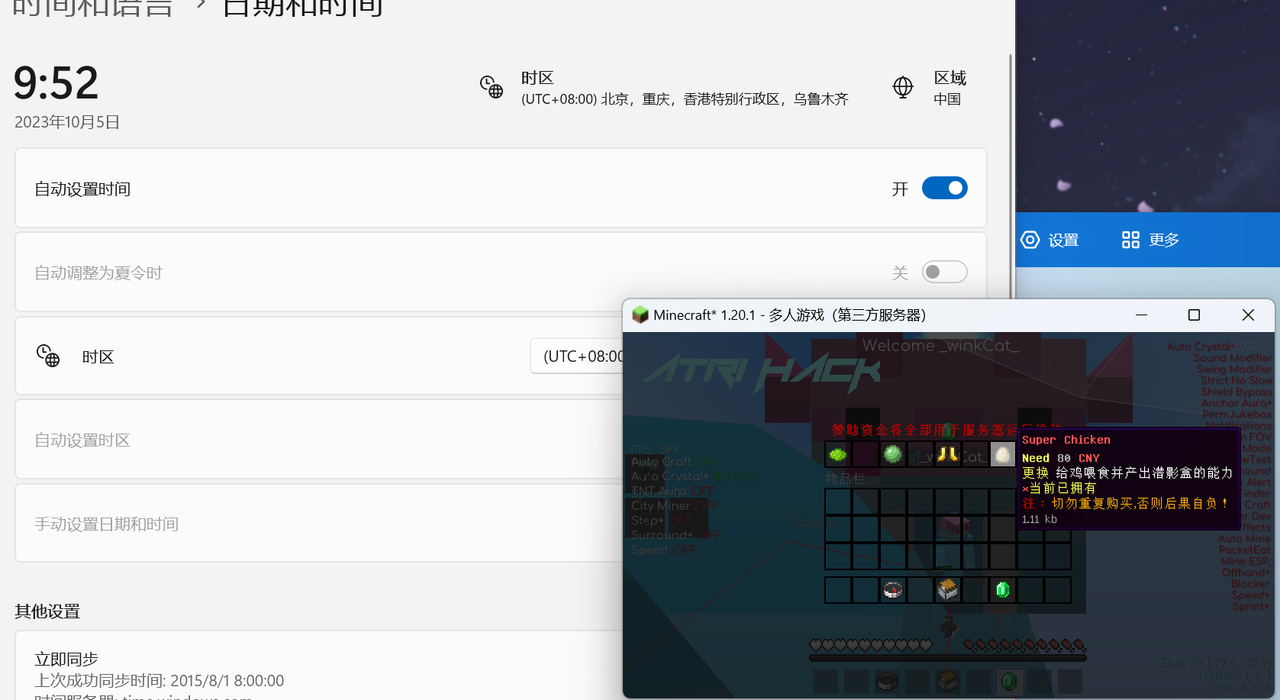Screen dimensions: 1280x700
Task: Click the time zone icon in 时区 row
Action: click(48, 356)
